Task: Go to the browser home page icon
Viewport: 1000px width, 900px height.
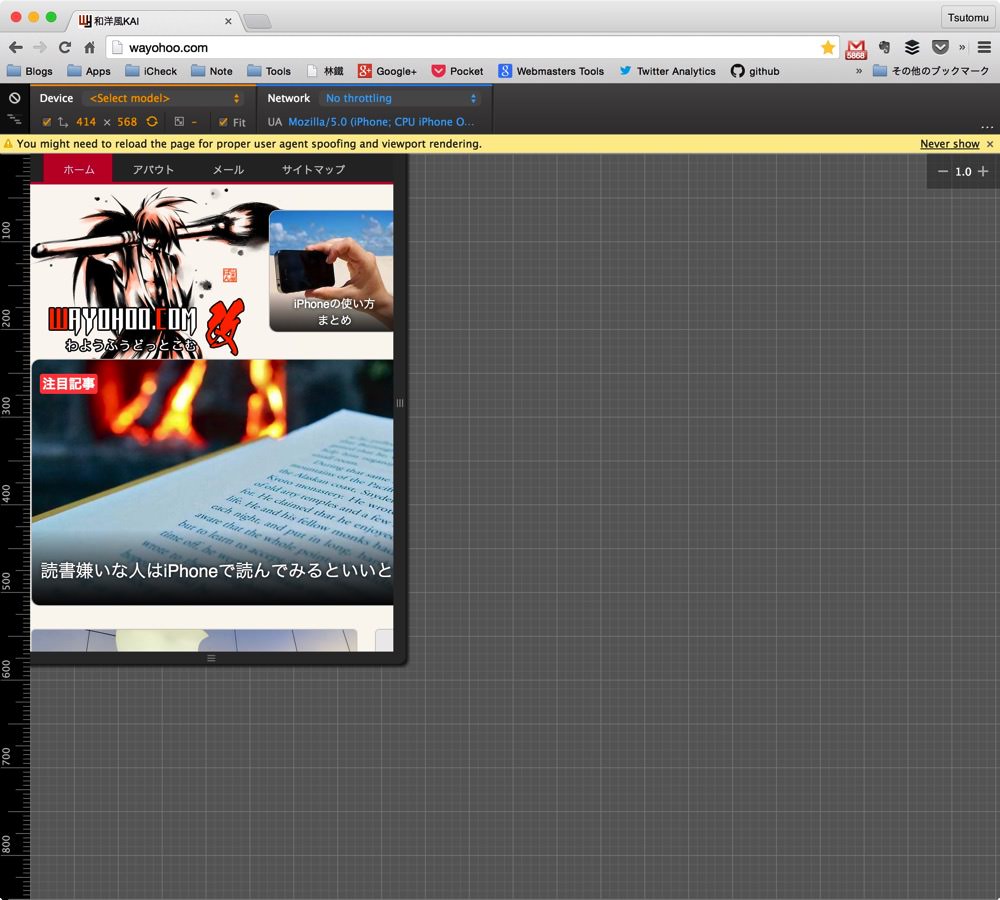Action: [x=89, y=47]
